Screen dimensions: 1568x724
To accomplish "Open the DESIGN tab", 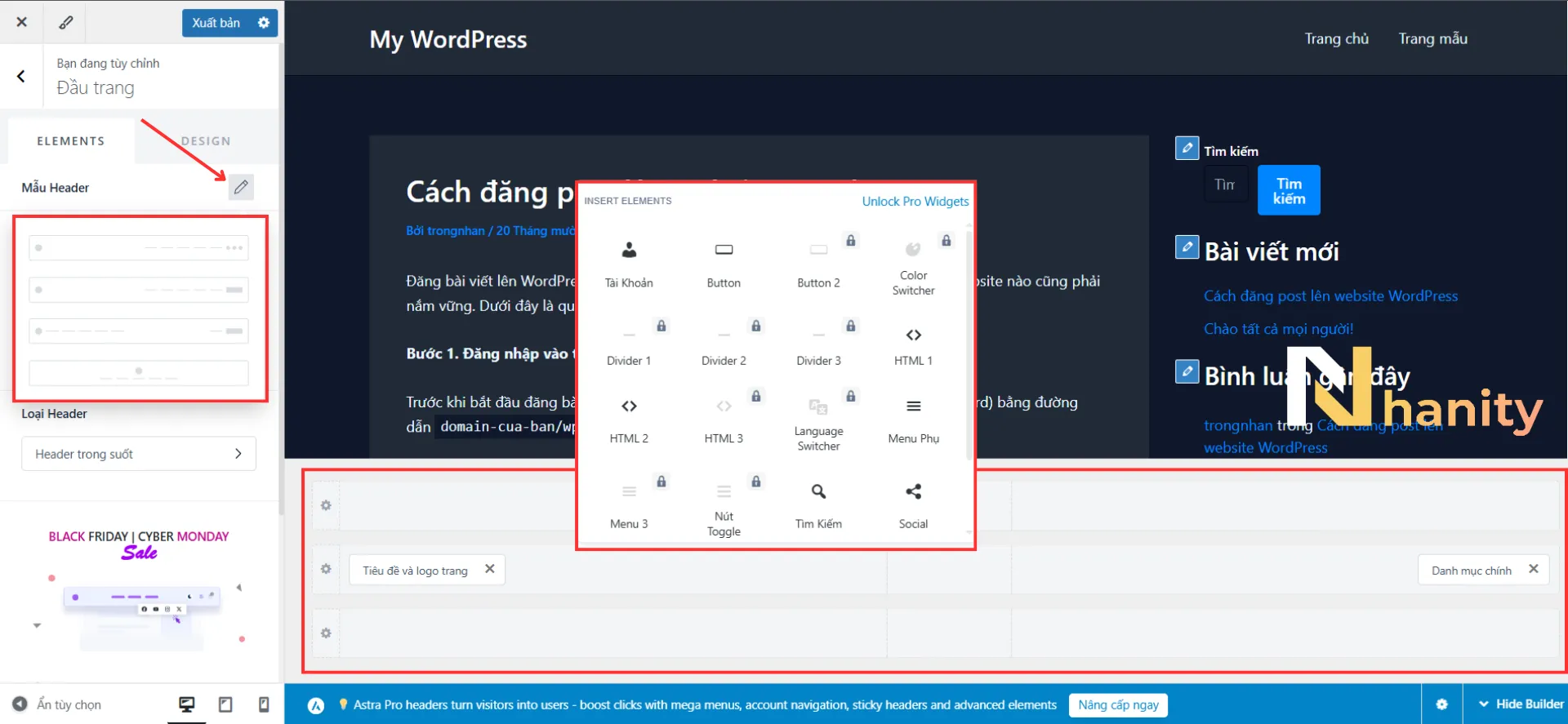I will pos(206,141).
